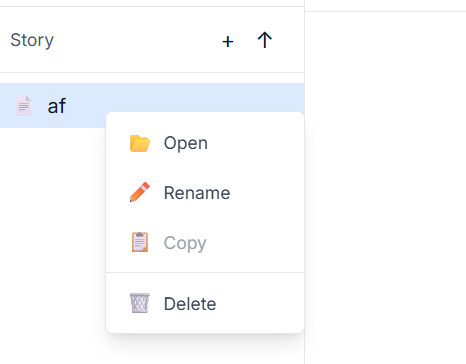Click the clipboard icon beside Copy

click(x=140, y=242)
